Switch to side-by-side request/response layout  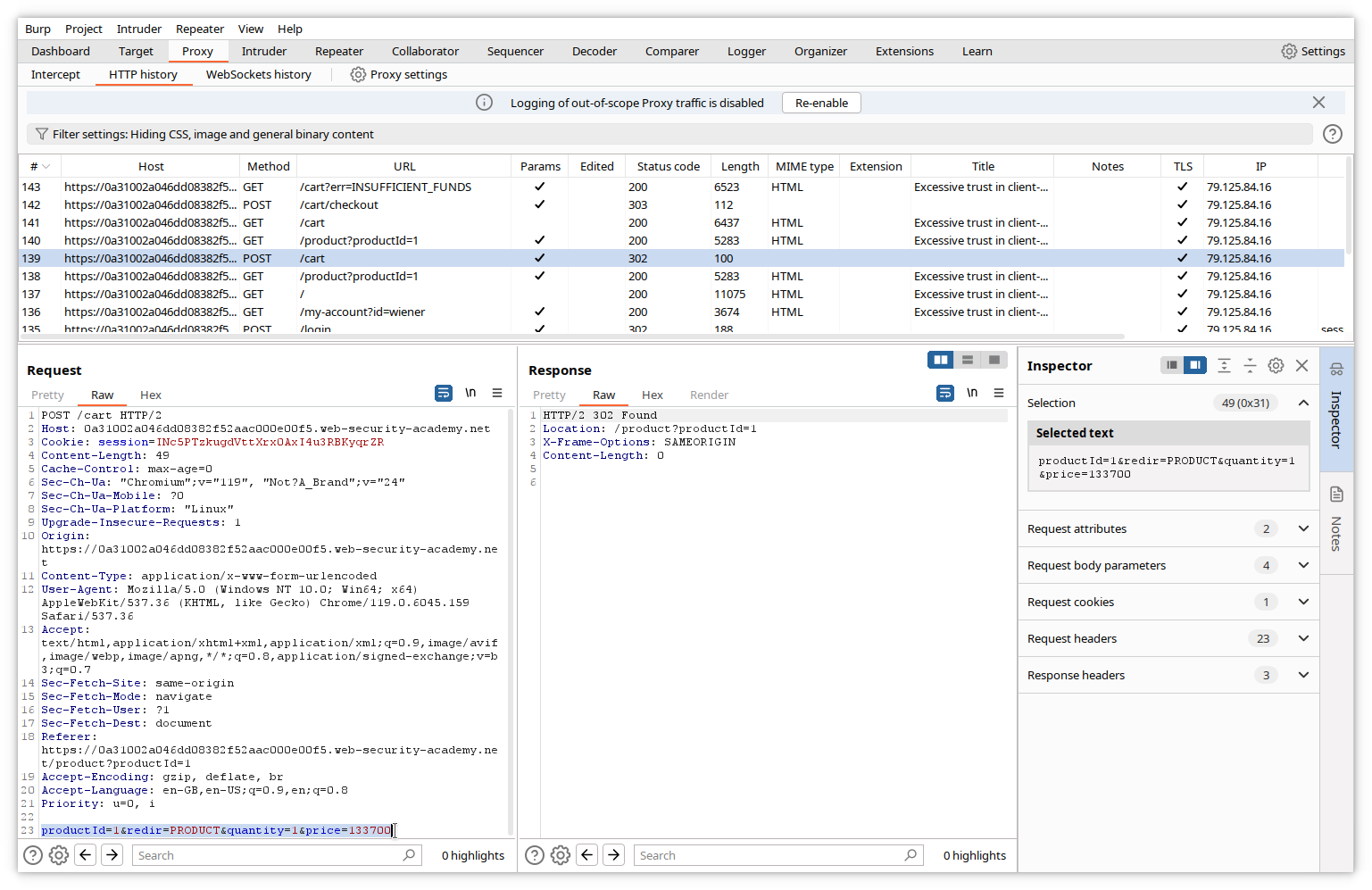940,360
